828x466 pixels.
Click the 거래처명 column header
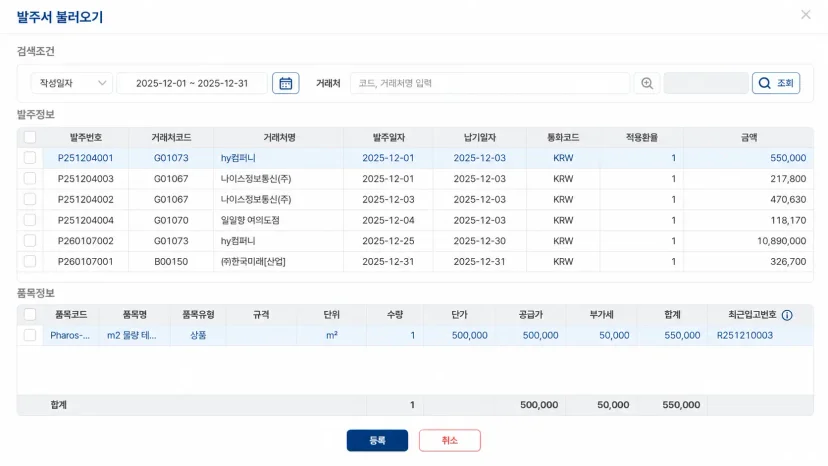(x=279, y=137)
